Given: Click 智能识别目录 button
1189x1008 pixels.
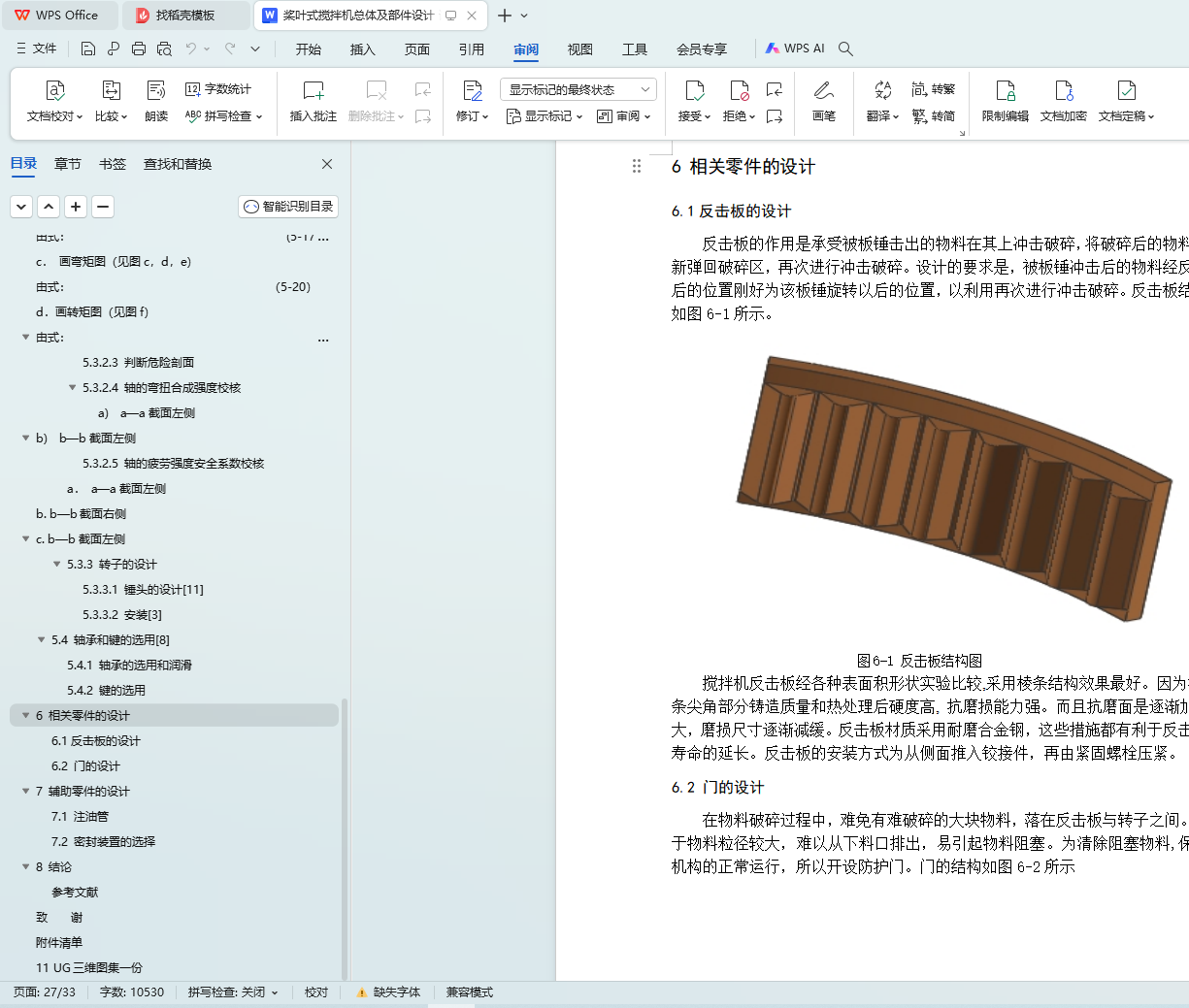Looking at the screenshot, I should 288,207.
